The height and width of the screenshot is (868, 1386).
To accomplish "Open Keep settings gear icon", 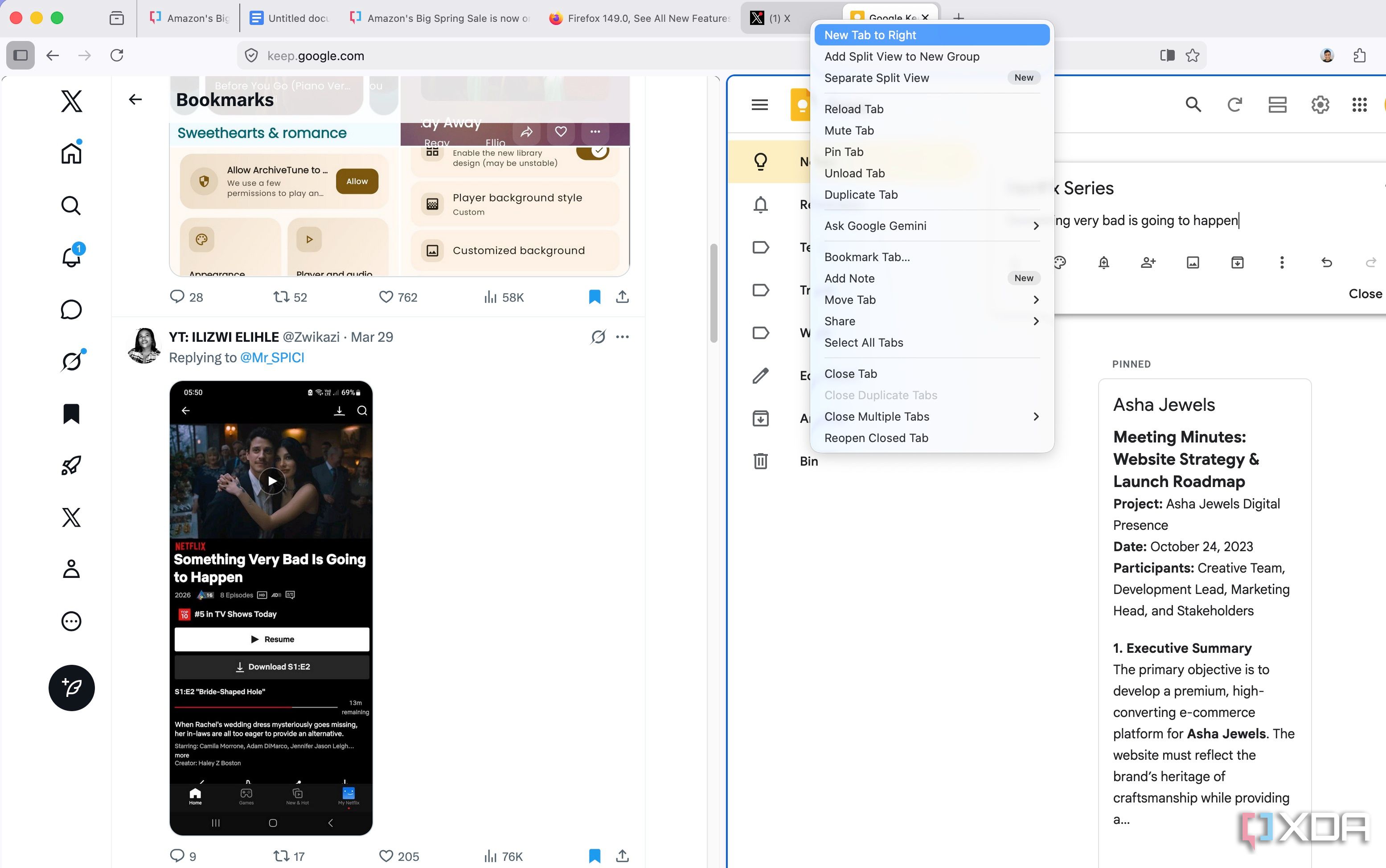I will point(1320,104).
